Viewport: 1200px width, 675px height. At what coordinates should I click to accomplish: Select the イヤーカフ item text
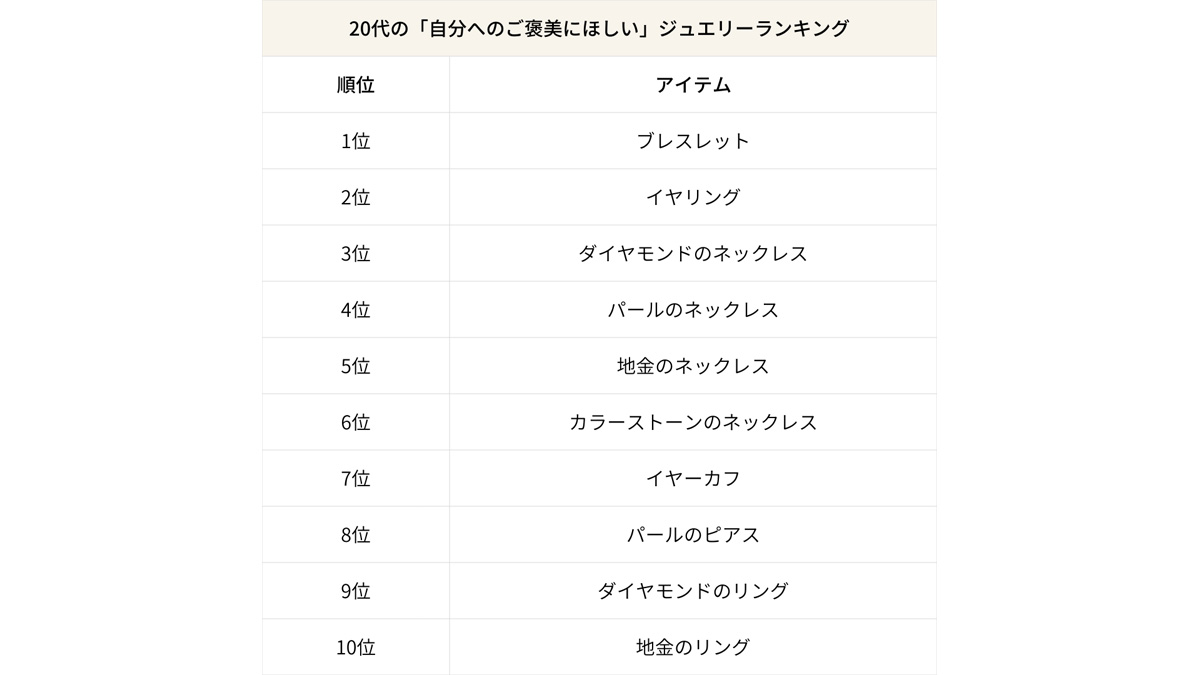[x=693, y=479]
